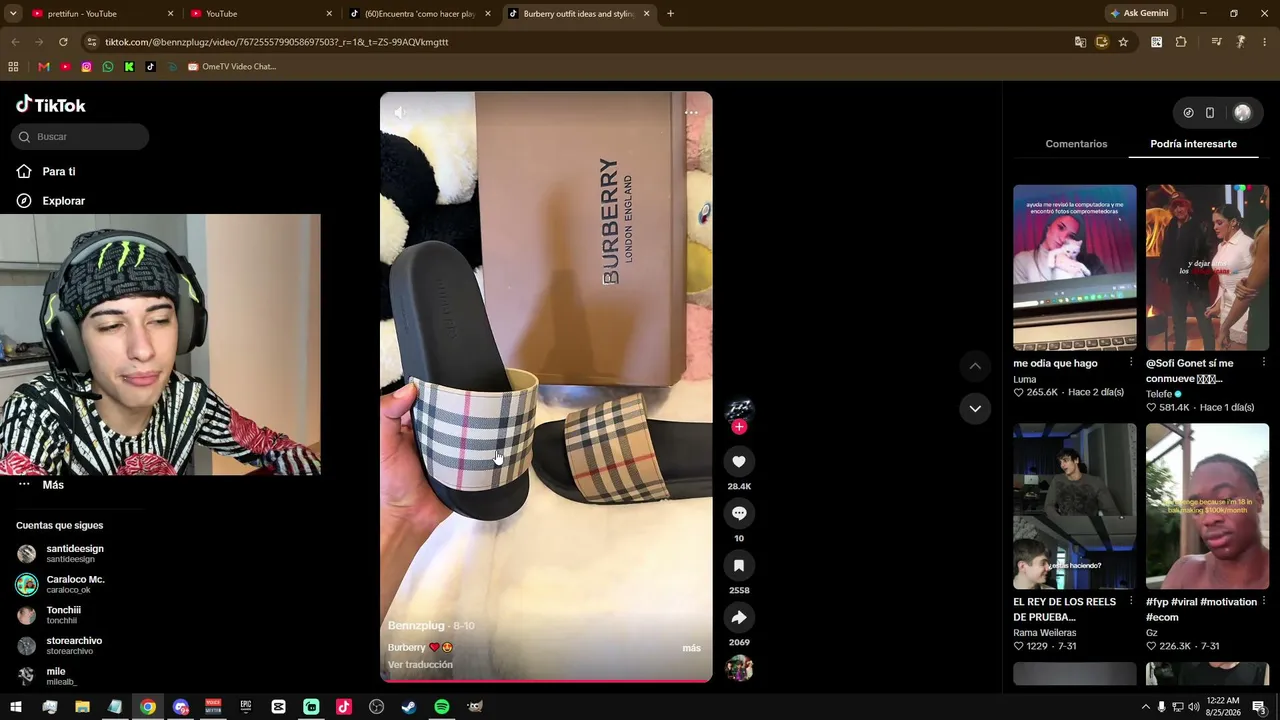Open Steam from the taskbar
This screenshot has width=1280, height=720.
click(409, 707)
